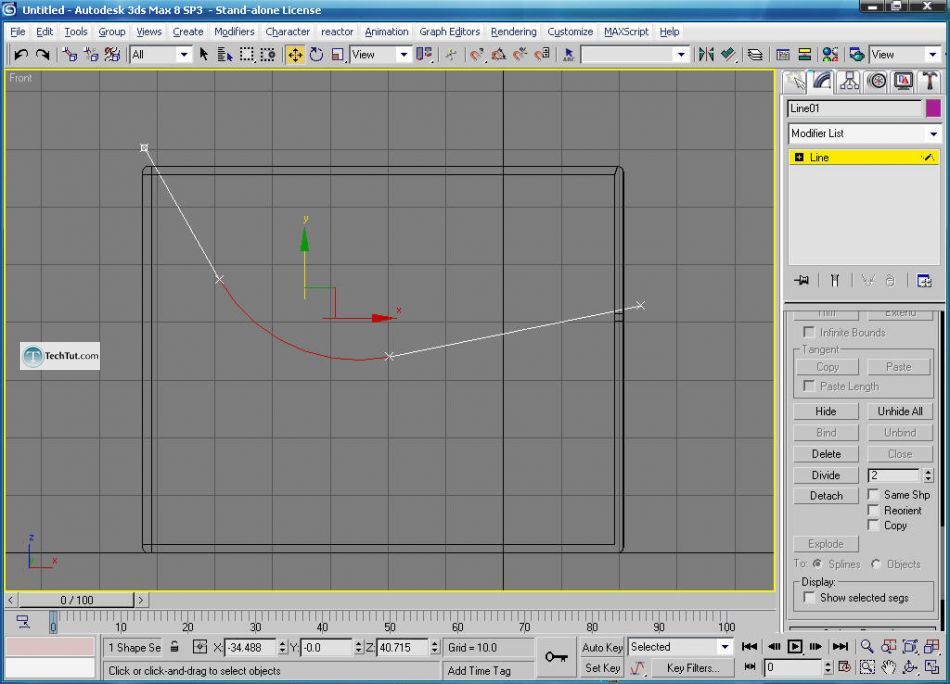Switch to the Create panel tab
Screen dimensions: 950x684
click(795, 81)
